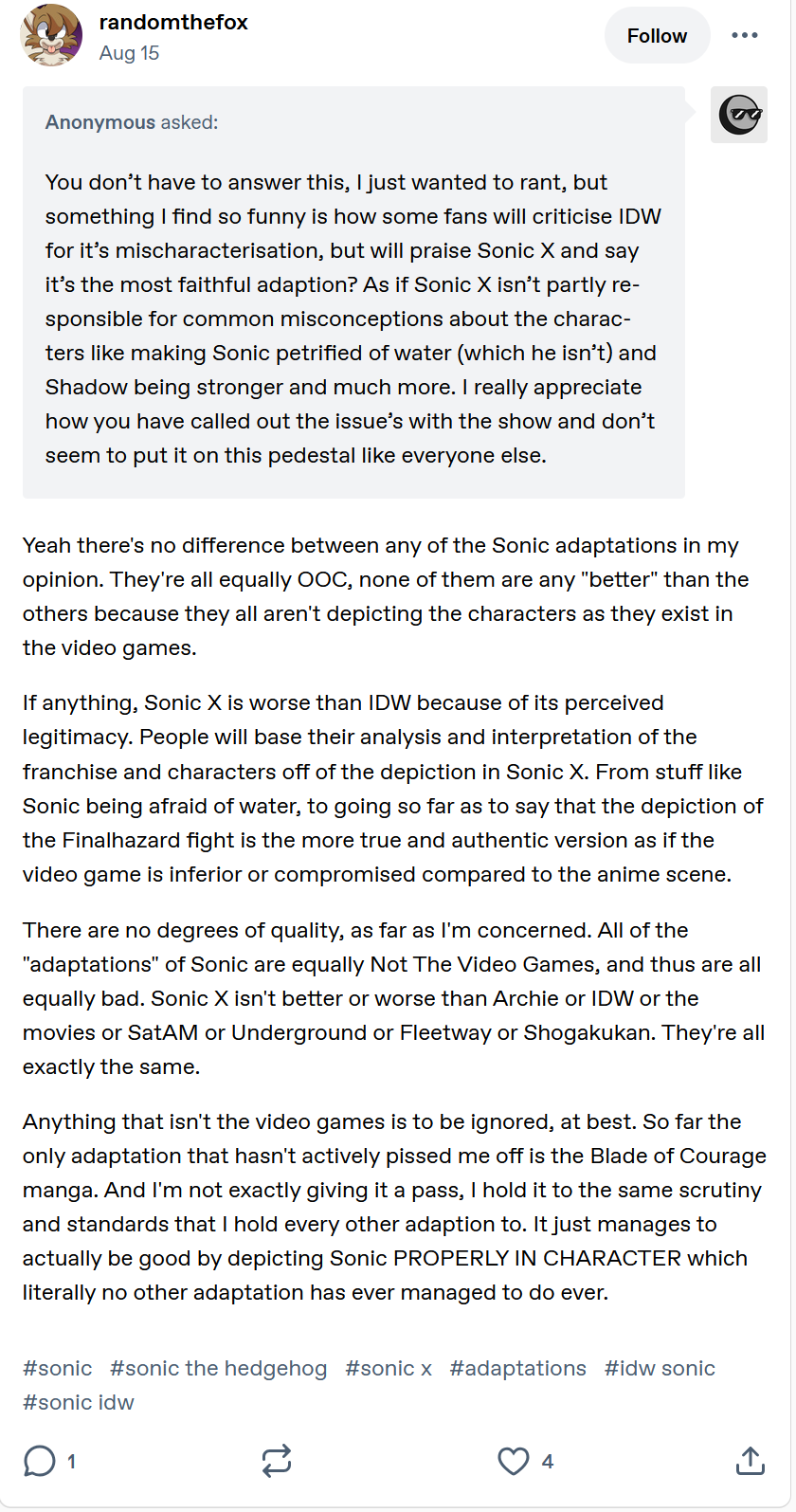
Task: Open the three-dot post options menu
Action: (744, 35)
